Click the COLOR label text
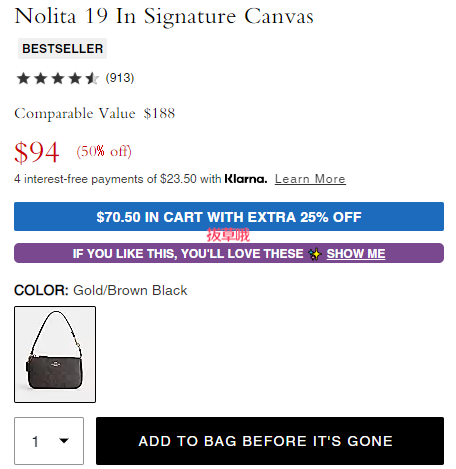Image resolution: width=456 pixels, height=469 pixels. 41,290
